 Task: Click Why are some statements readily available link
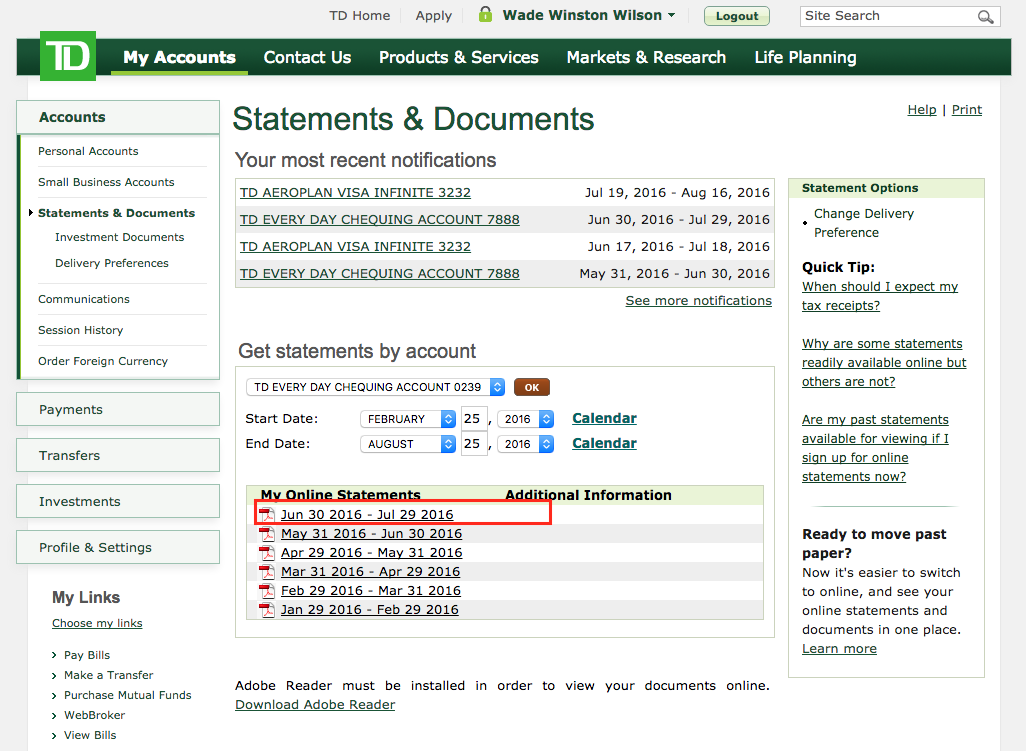[884, 362]
